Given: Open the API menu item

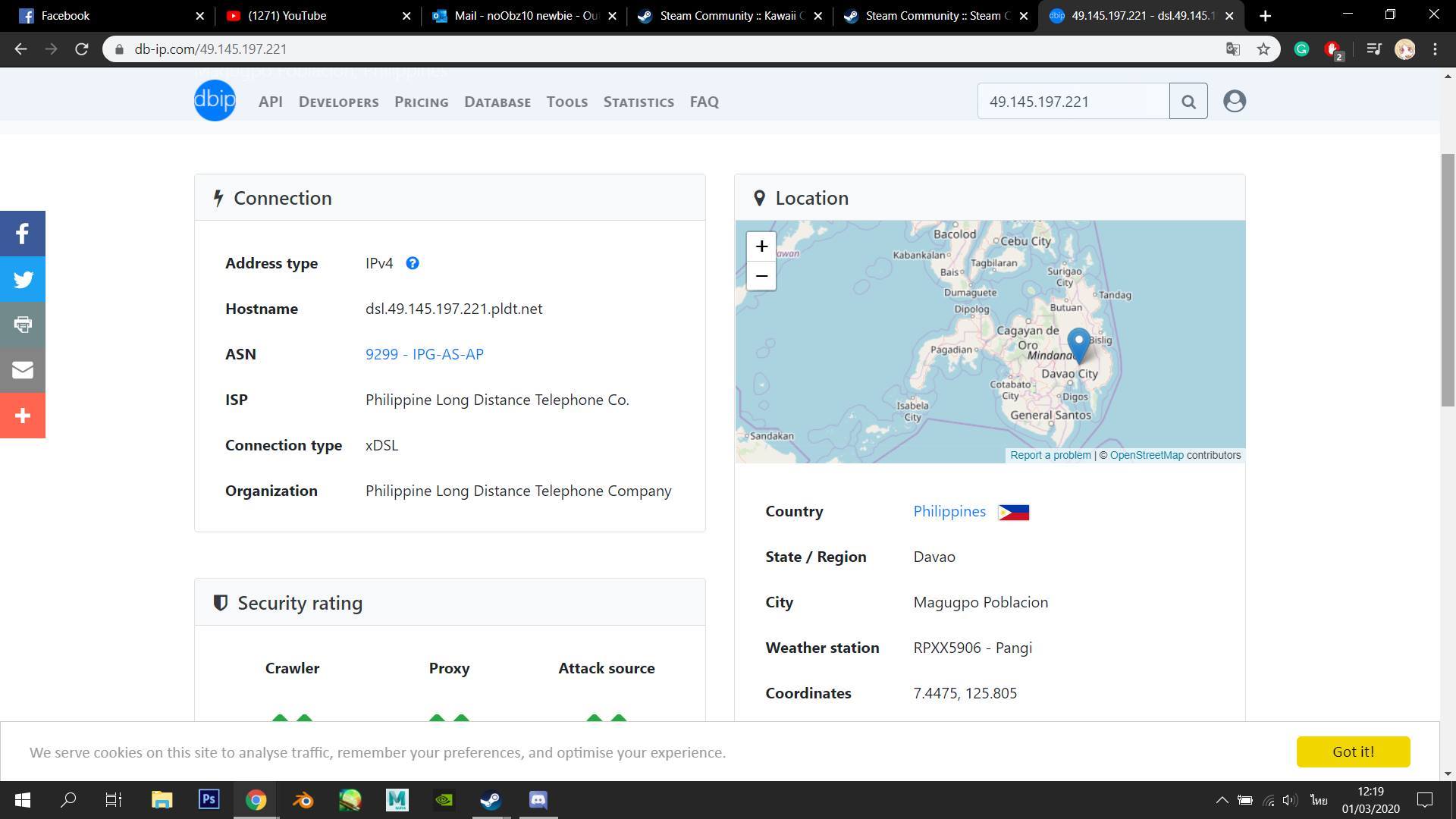Looking at the screenshot, I should pos(271,101).
